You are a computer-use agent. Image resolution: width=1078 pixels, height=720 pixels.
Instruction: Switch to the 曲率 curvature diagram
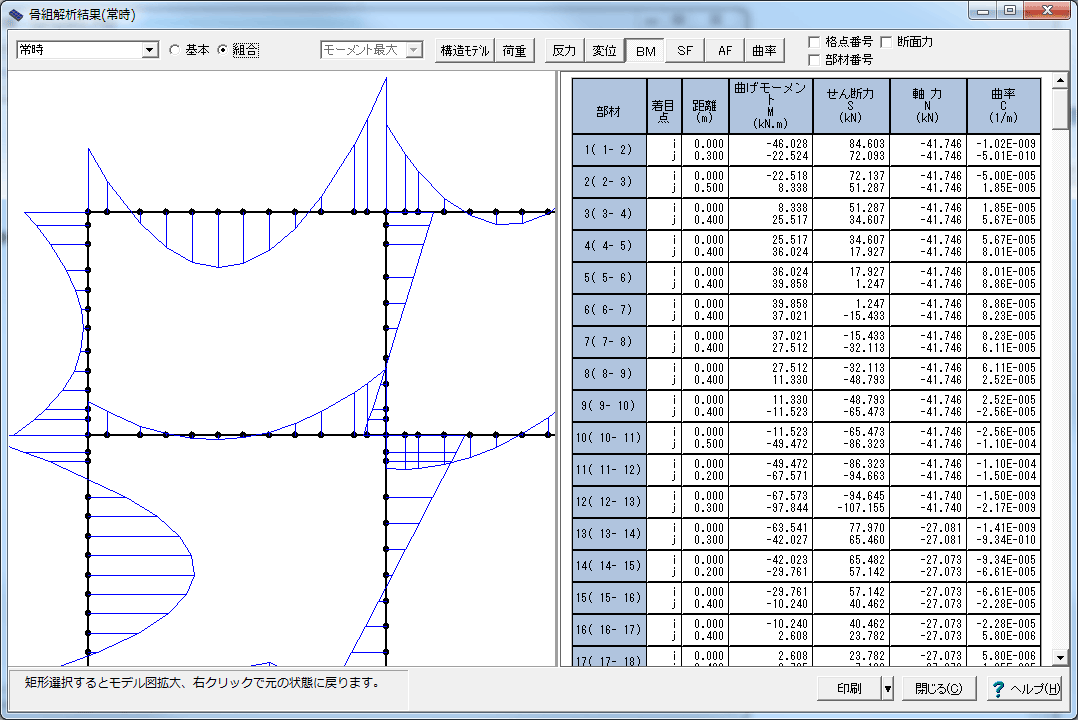(764, 51)
